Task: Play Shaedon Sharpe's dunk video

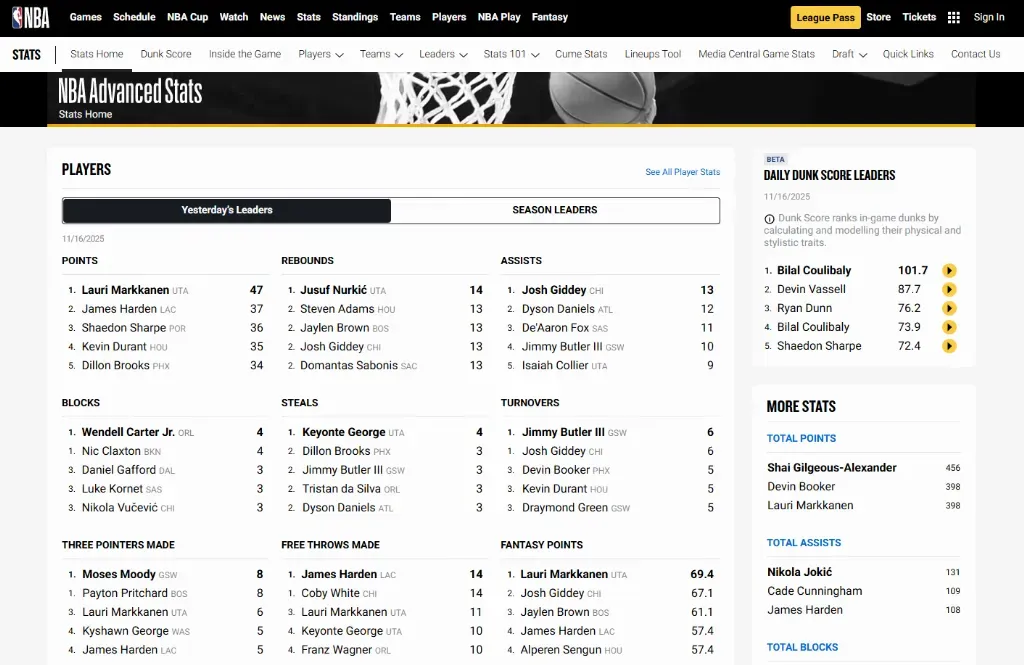Action: (x=948, y=346)
